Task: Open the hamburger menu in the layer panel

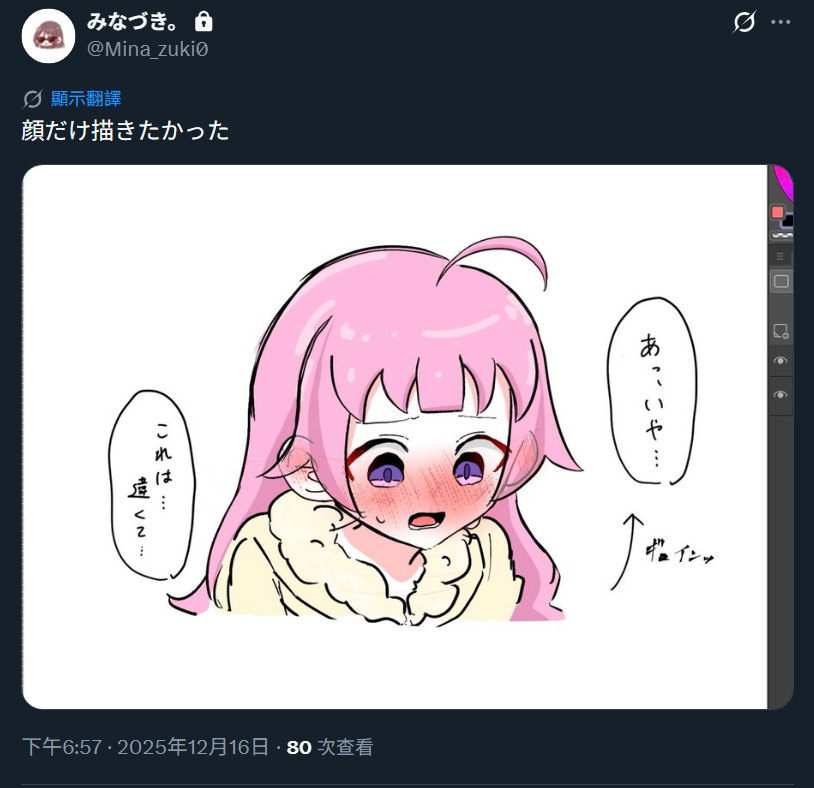Action: pyautogui.click(x=780, y=256)
